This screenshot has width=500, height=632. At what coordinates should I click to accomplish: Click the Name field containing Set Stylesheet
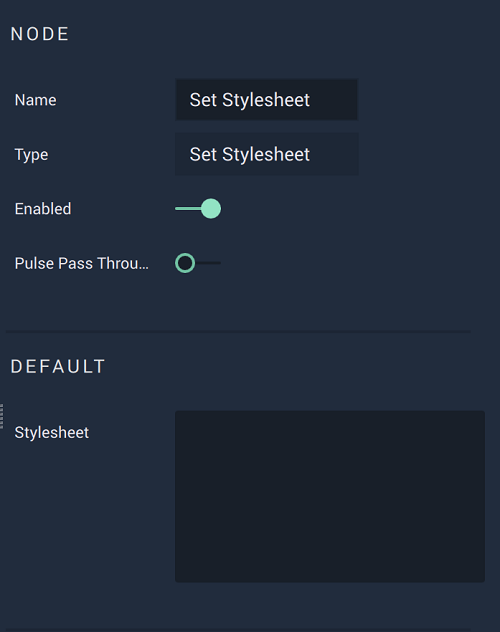coord(266,100)
